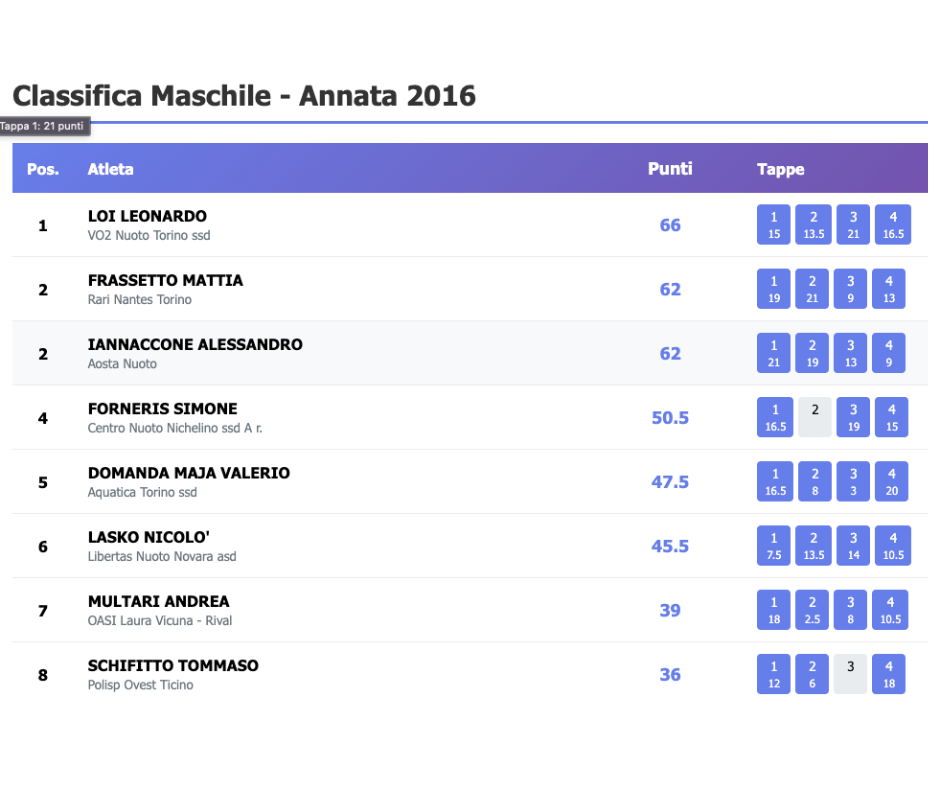Click Forneris Simone's 50.5 points total

click(670, 418)
